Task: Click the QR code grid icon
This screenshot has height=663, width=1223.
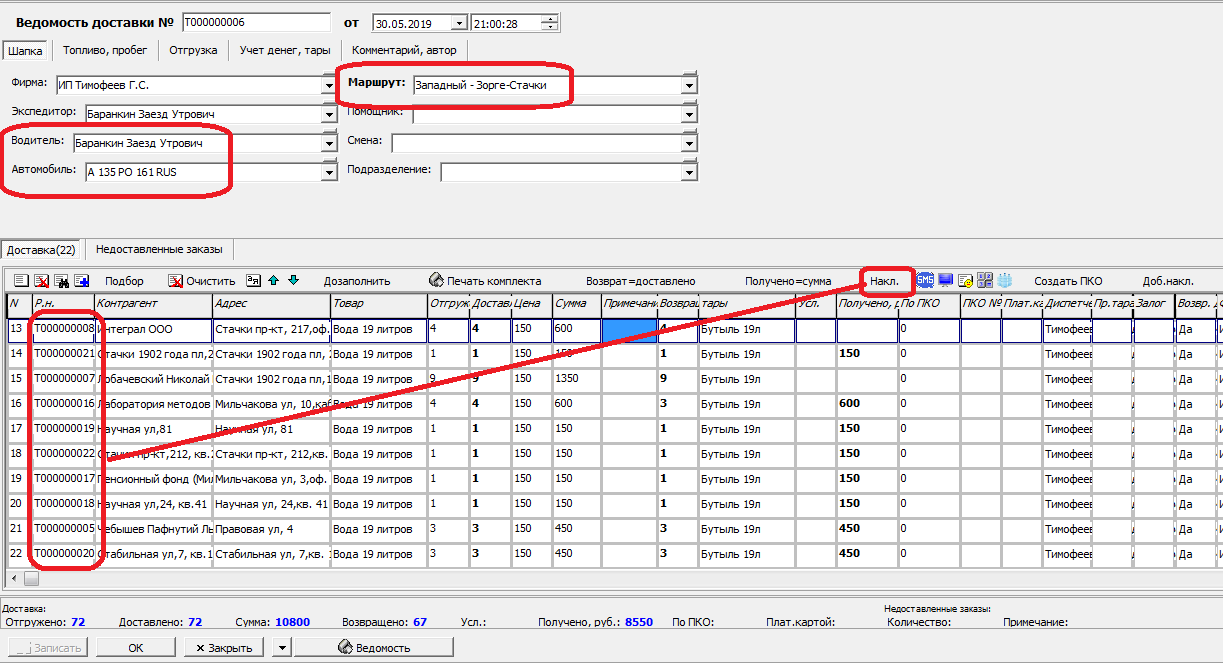Action: (x=985, y=281)
